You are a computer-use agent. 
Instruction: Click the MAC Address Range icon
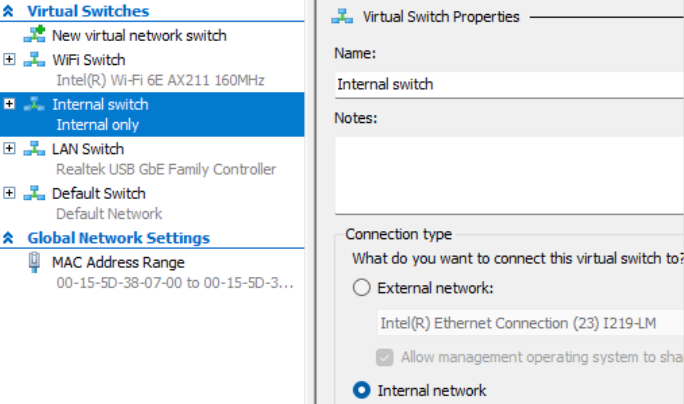coord(34,262)
